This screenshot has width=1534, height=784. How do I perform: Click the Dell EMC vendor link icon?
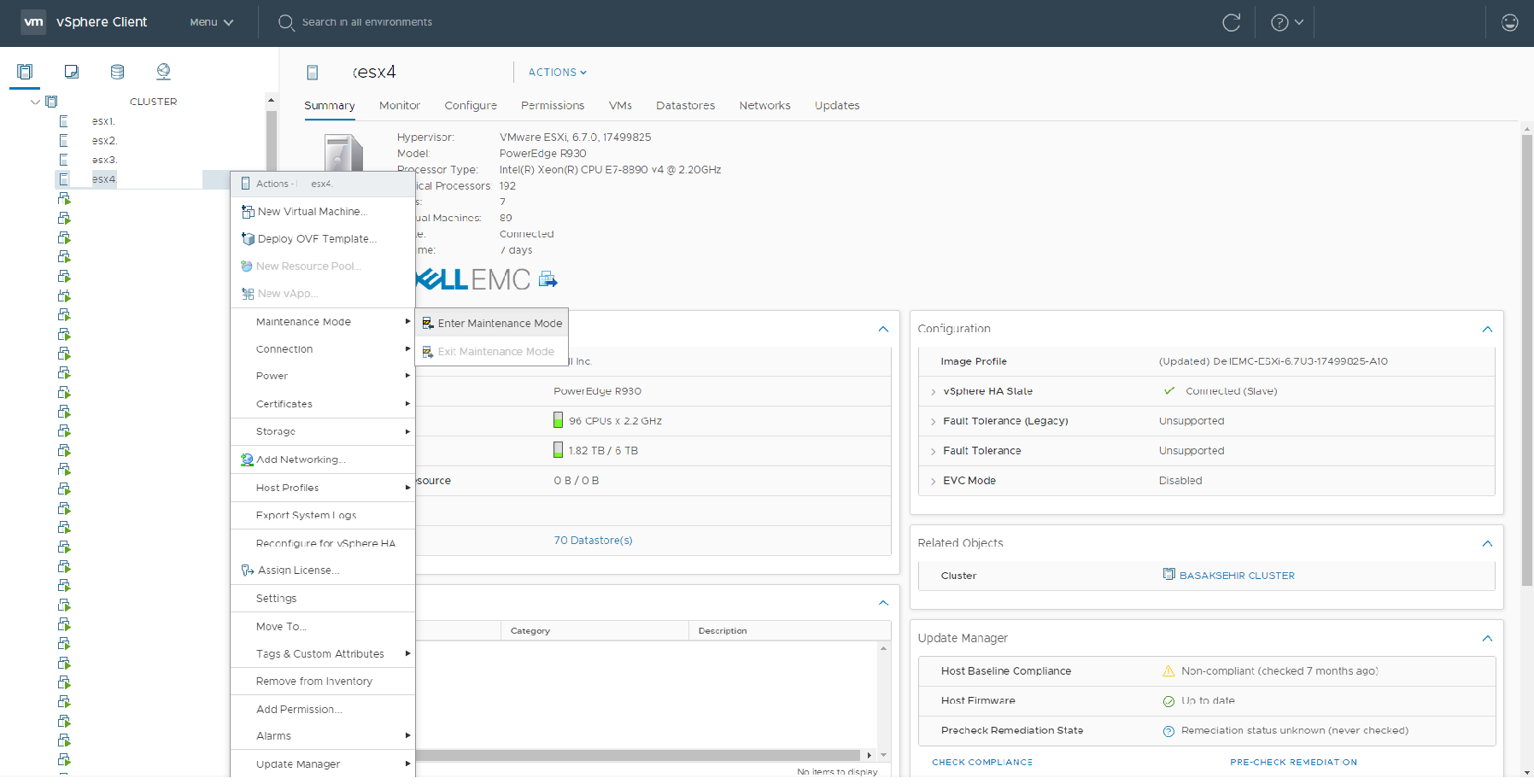pyautogui.click(x=548, y=279)
